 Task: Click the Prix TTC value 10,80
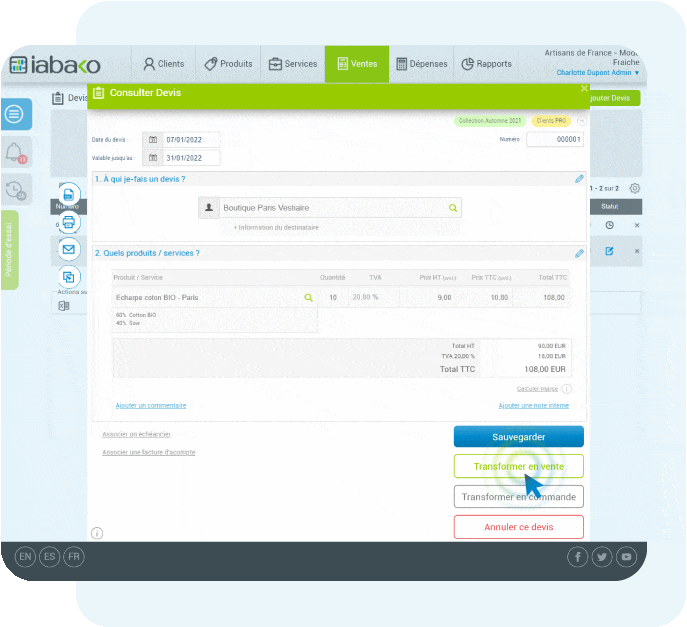tap(485, 298)
